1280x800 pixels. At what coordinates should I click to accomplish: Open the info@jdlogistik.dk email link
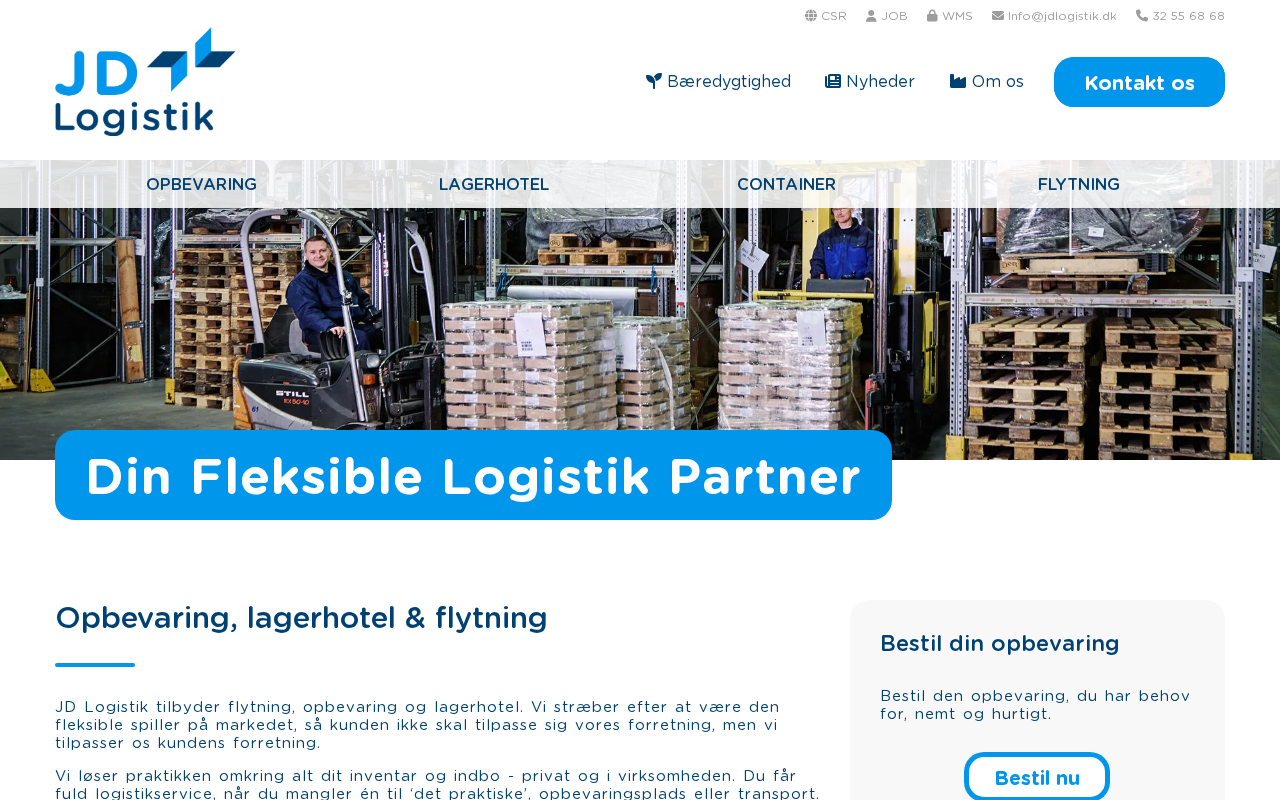tap(1062, 16)
